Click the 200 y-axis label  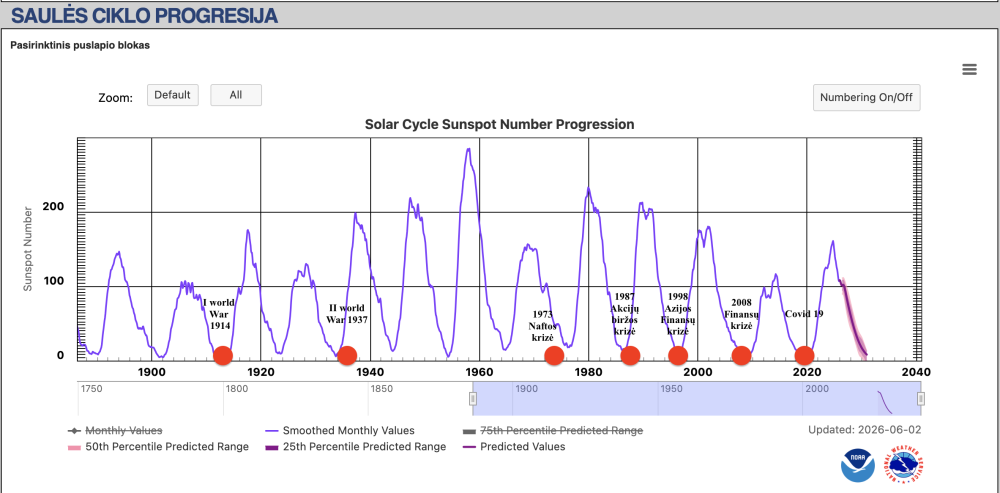tap(53, 207)
